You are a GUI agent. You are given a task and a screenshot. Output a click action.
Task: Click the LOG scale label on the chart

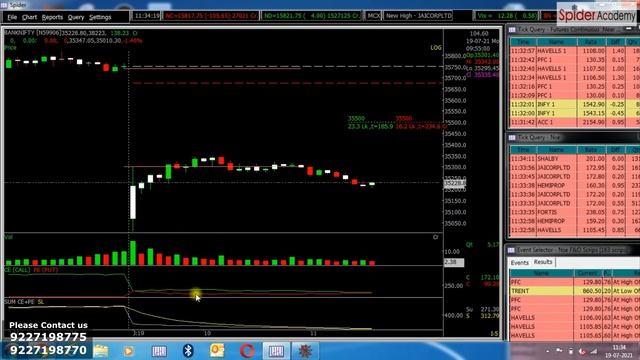tap(436, 48)
